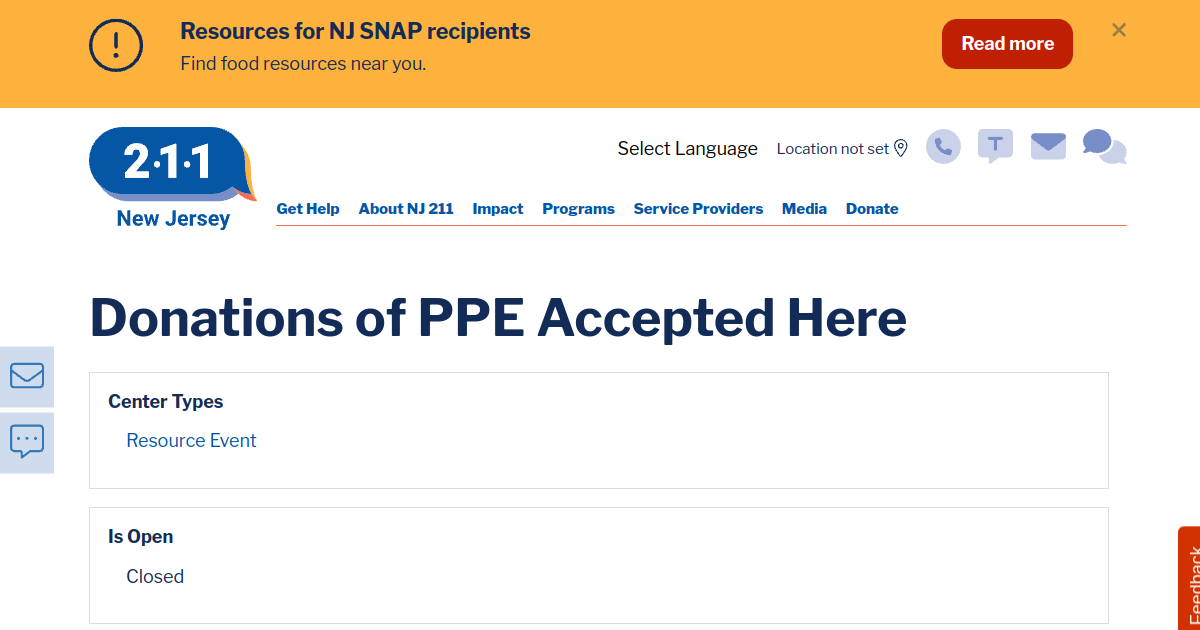Viewport: 1200px width, 630px height.
Task: Click the email envelope icon in header
Action: coord(1048,146)
